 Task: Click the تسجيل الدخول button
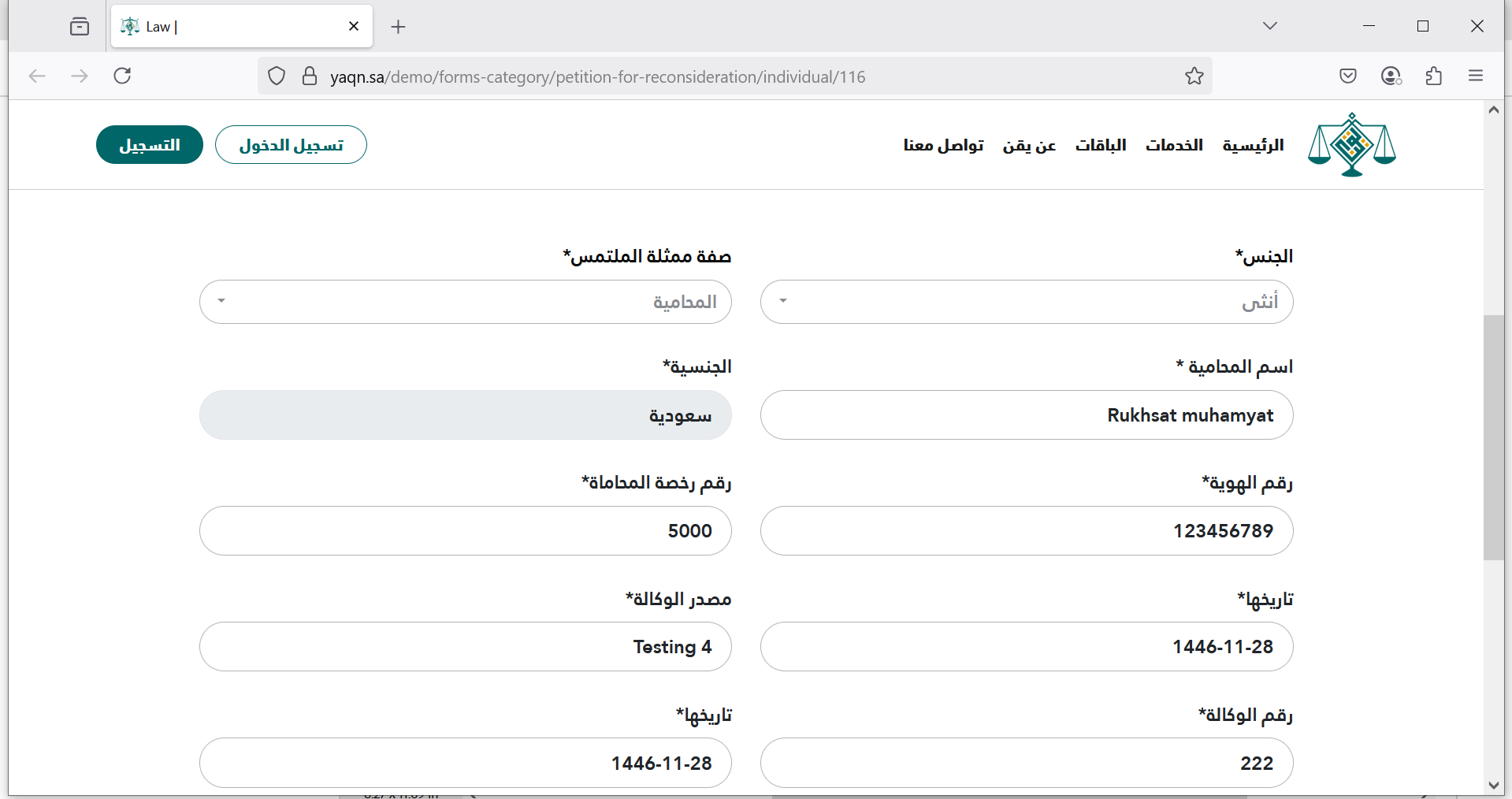[x=291, y=145]
